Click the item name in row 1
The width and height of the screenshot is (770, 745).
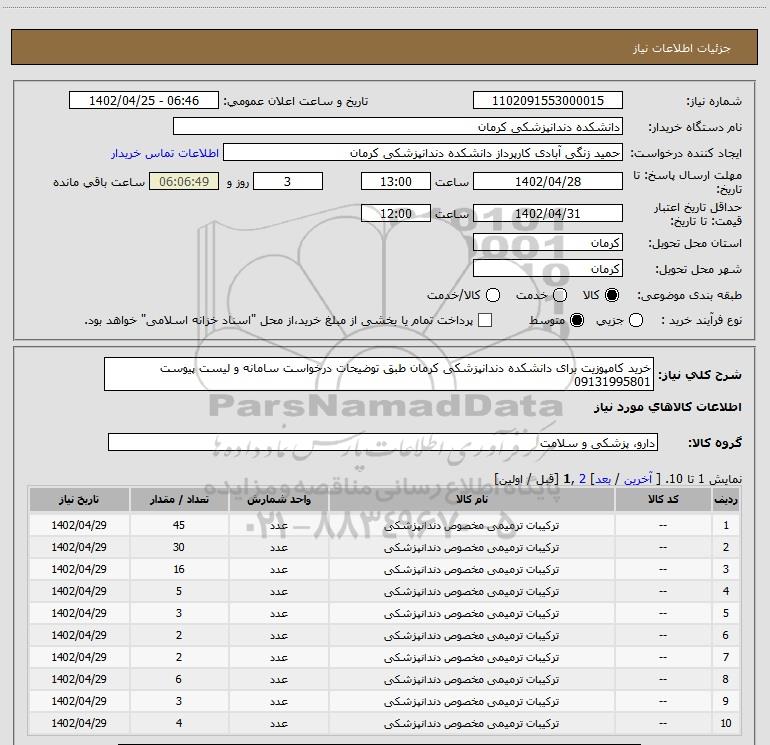click(x=471, y=525)
